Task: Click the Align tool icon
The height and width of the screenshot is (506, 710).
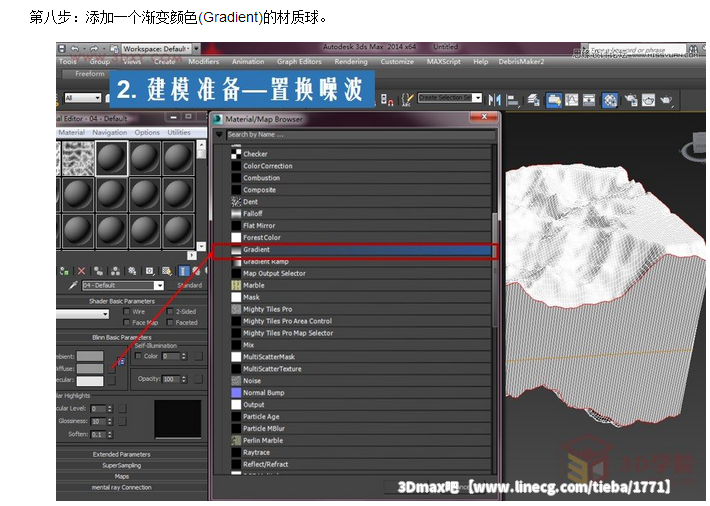Action: (513, 99)
